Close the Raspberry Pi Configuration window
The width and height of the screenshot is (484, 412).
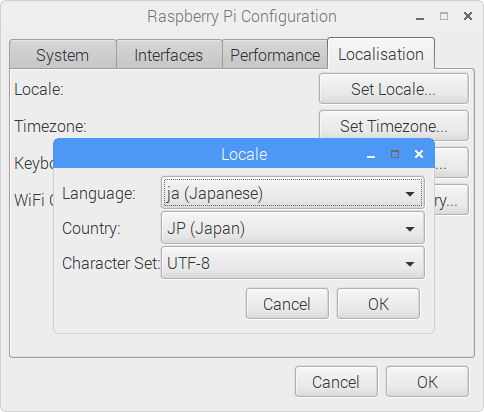tap(468, 16)
